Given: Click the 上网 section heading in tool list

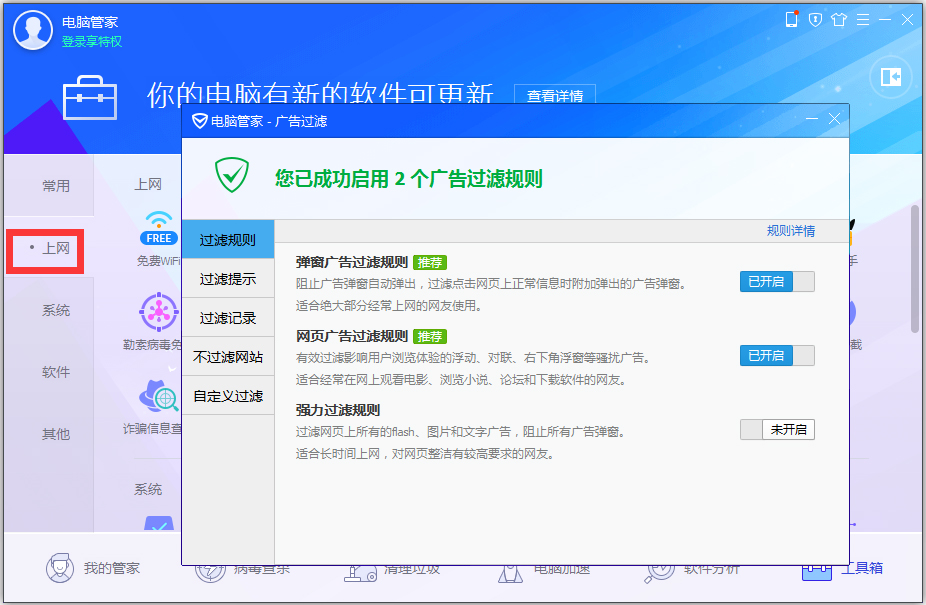Looking at the screenshot, I should [x=148, y=184].
